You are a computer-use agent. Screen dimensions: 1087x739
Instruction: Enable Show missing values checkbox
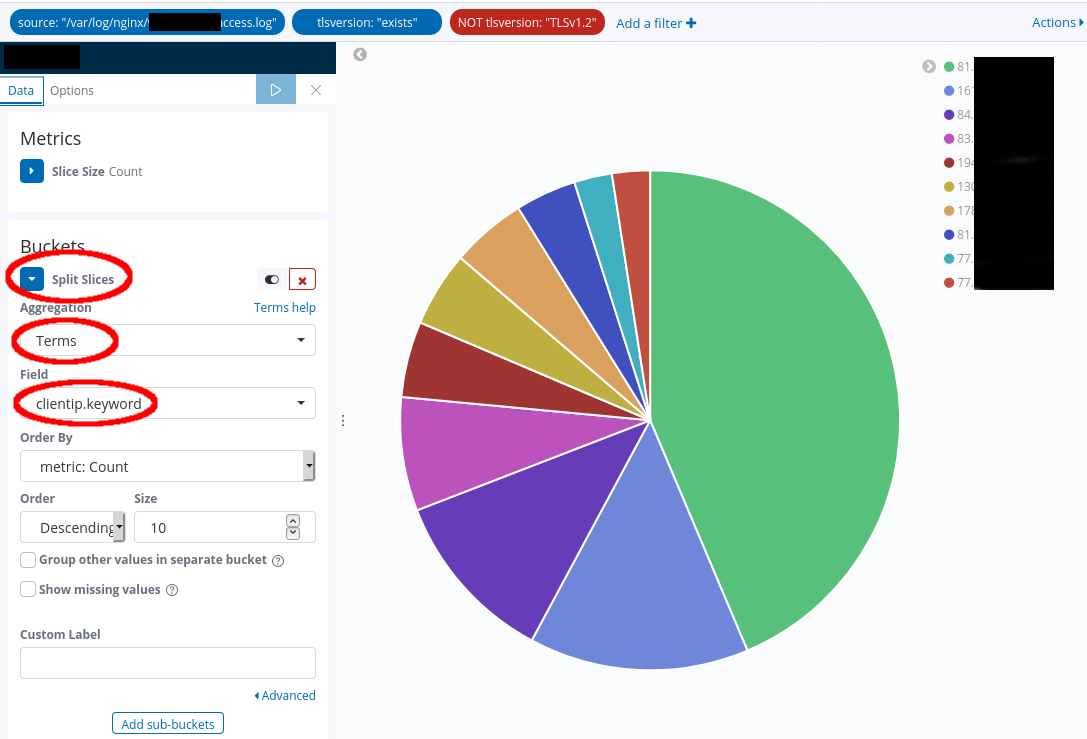click(x=28, y=589)
